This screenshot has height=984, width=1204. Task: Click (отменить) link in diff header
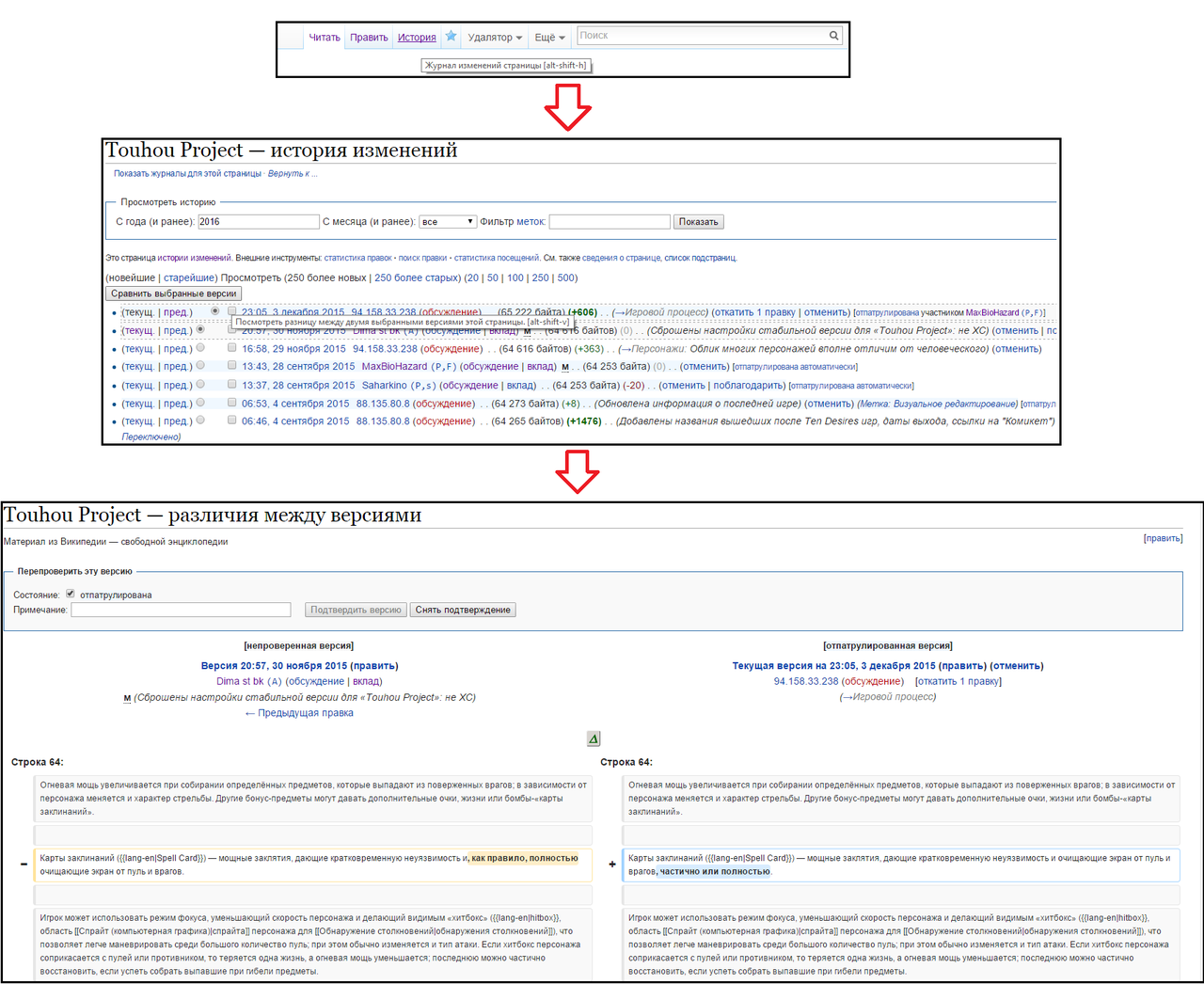click(x=1017, y=666)
